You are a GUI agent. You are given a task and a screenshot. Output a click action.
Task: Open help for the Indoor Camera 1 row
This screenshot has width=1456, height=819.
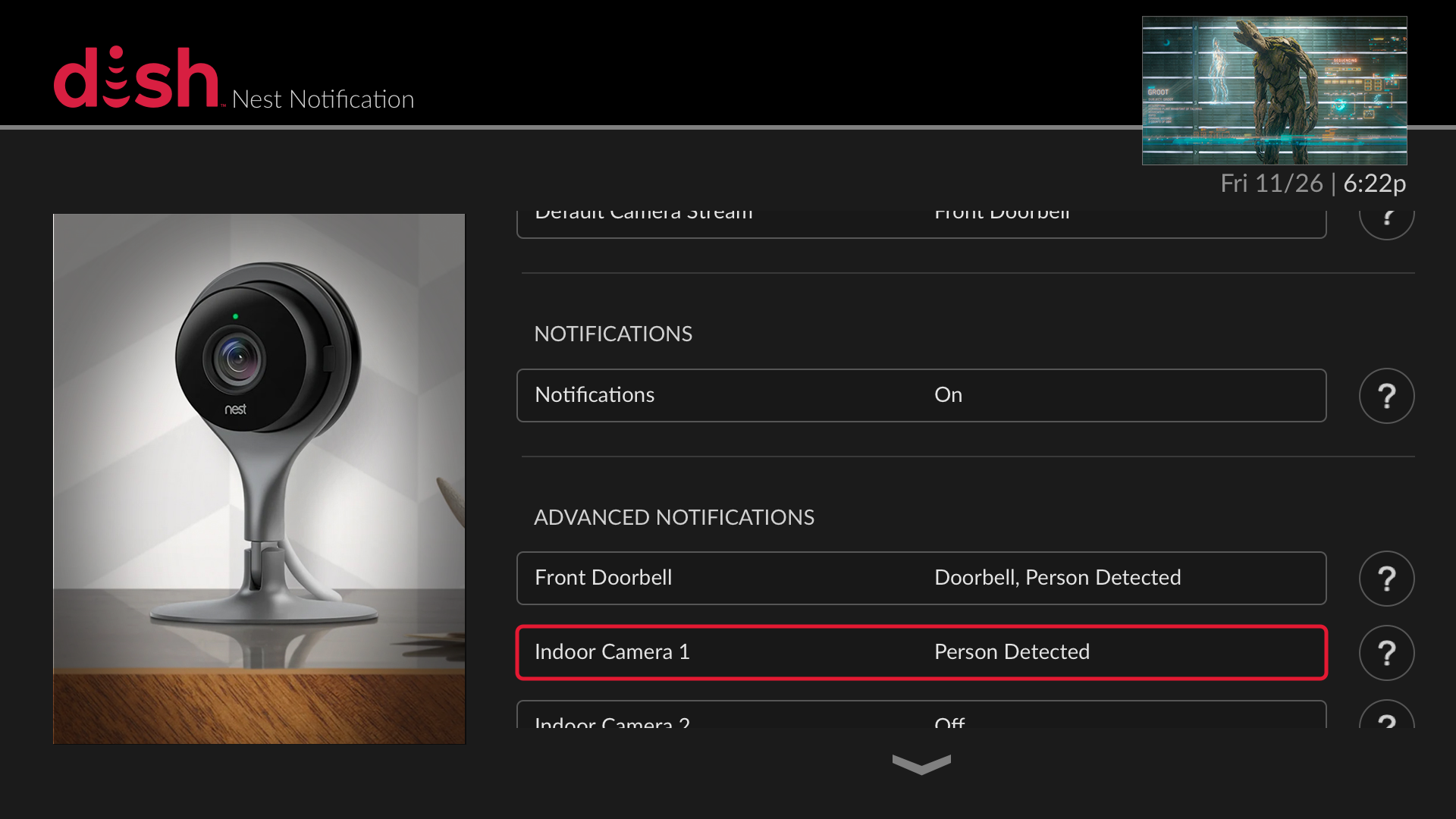1386,653
